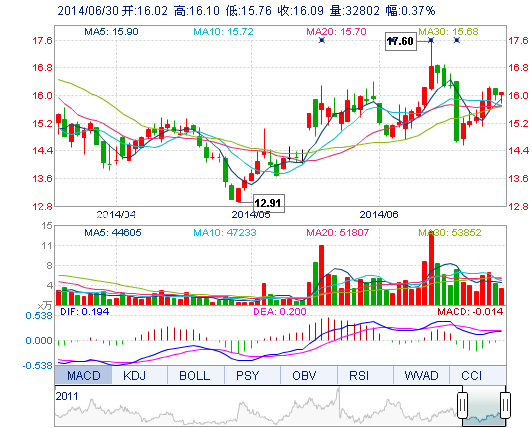Click the leftmost star marker above the May candles
Screen dimensions: 532x428
(322, 40)
